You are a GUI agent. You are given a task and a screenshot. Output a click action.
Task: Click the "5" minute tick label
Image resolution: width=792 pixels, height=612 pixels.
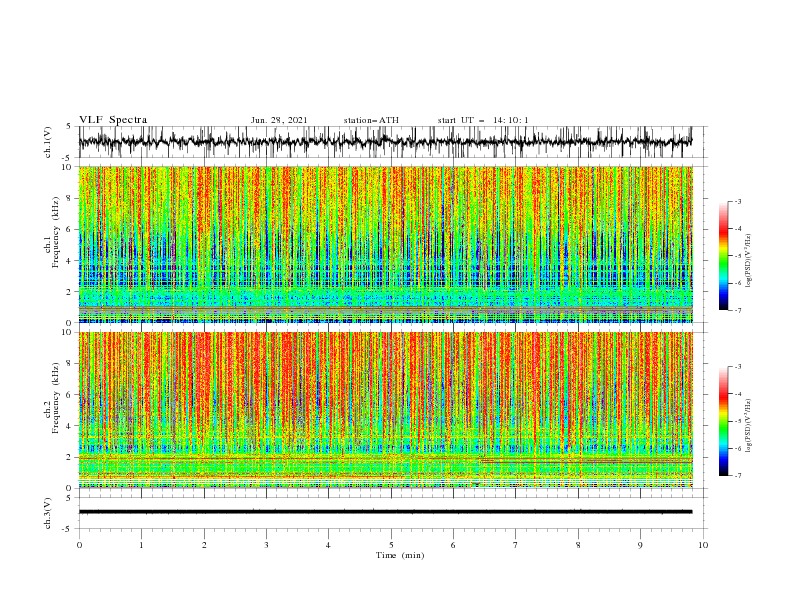tap(391, 545)
